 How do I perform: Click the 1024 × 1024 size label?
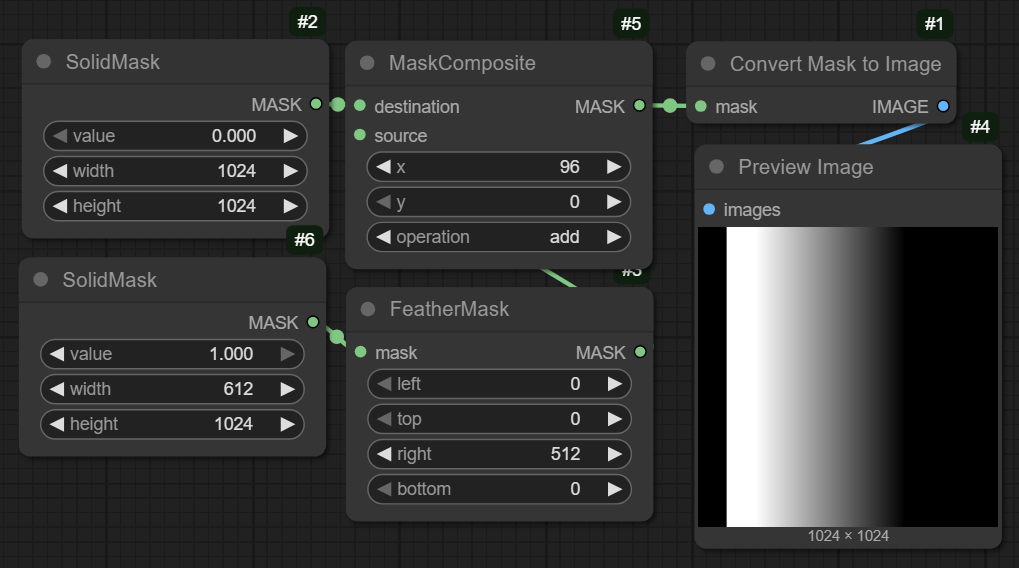[x=848, y=536]
